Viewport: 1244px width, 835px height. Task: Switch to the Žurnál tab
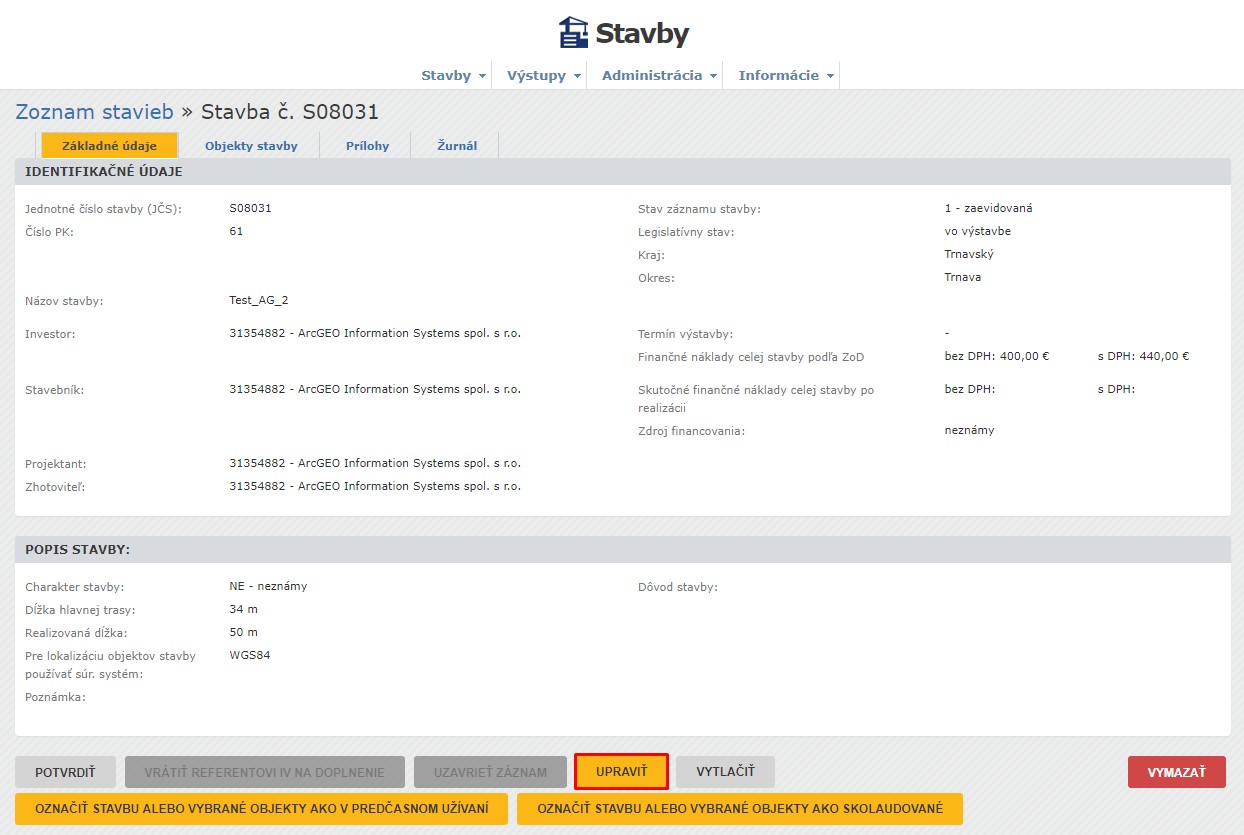coord(457,146)
